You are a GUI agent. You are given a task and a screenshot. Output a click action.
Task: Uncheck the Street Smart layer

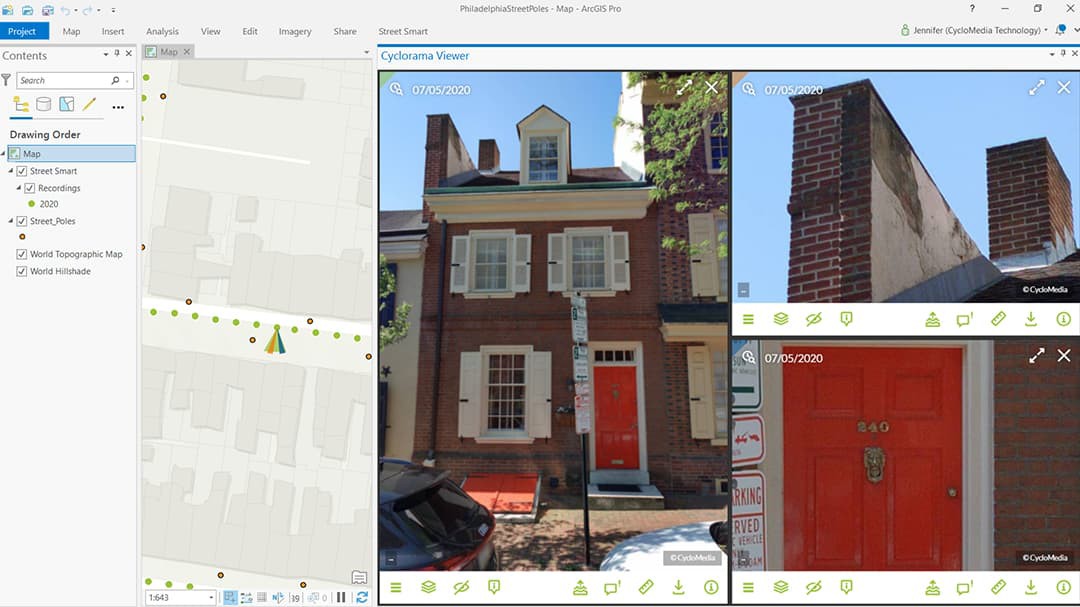[x=21, y=171]
